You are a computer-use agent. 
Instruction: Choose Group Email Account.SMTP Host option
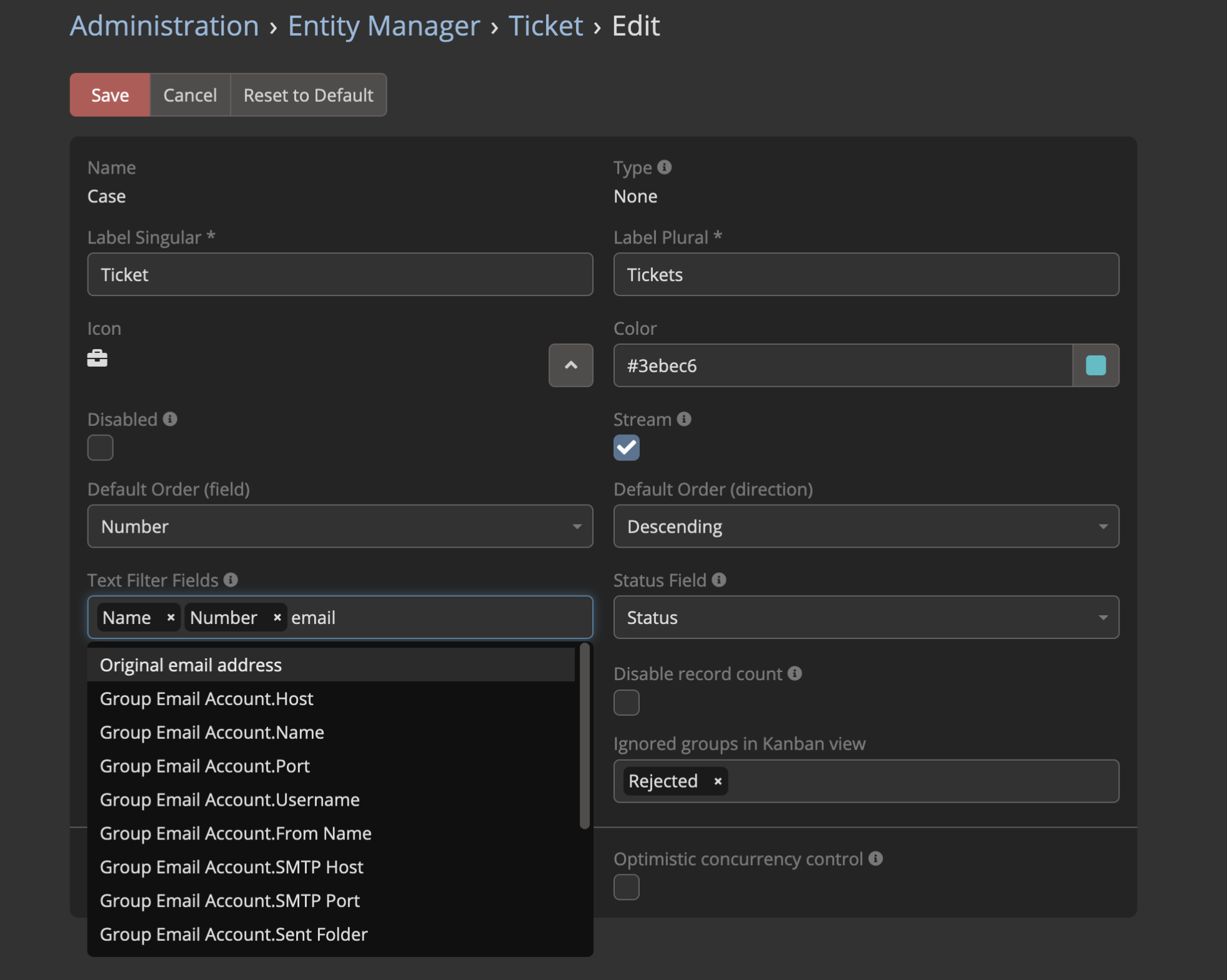232,867
